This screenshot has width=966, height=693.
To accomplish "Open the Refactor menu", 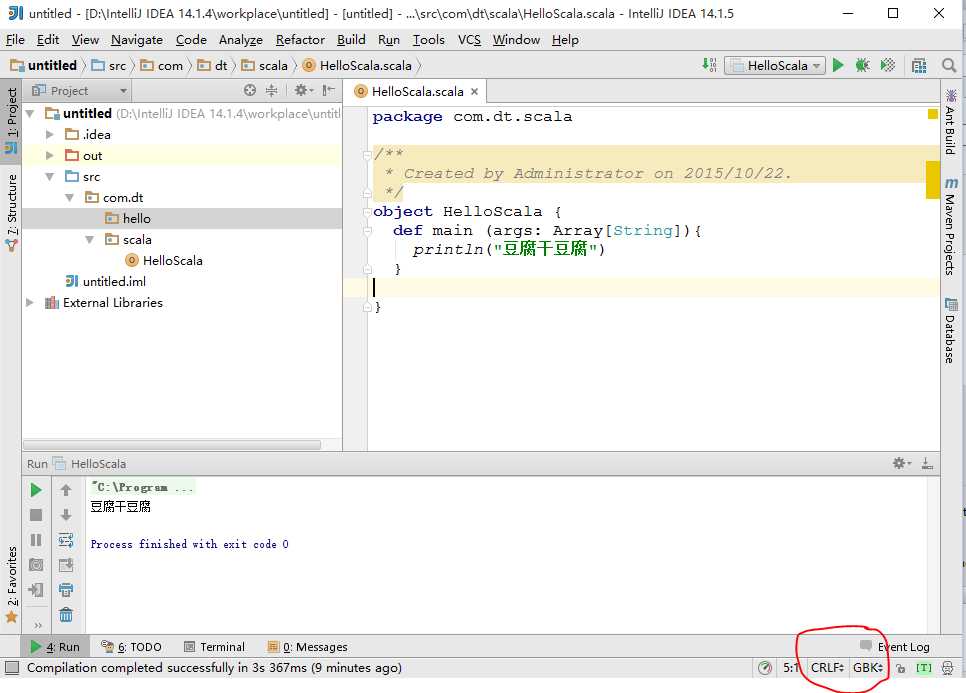I will point(300,39).
